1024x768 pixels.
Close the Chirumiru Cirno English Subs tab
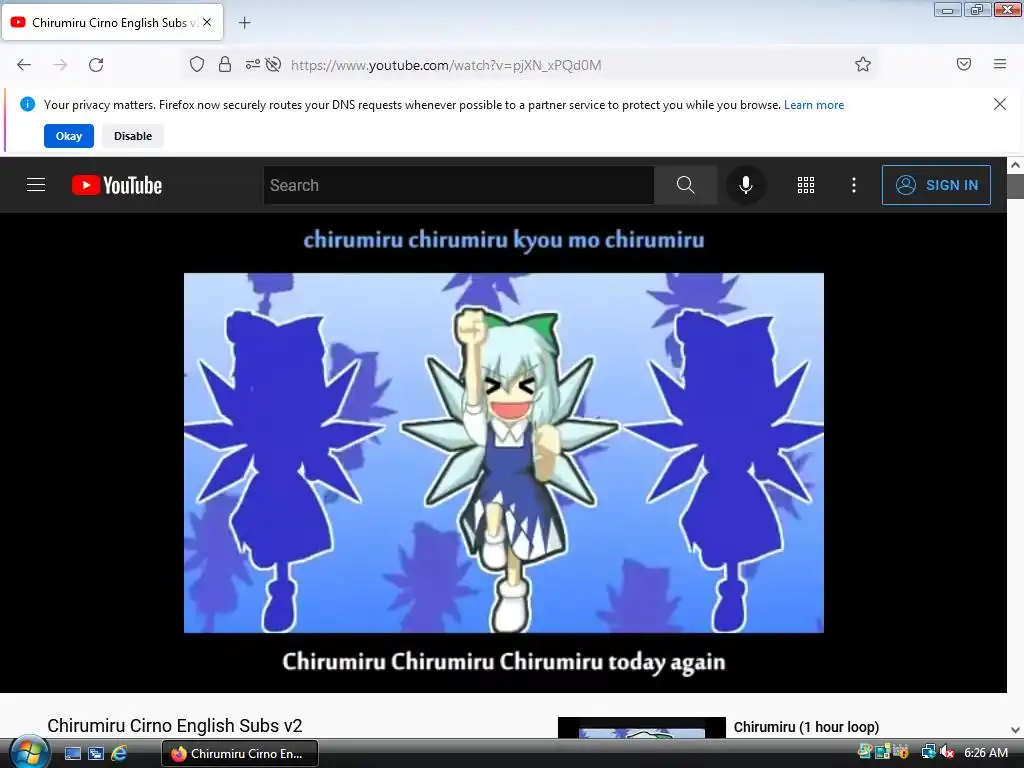207,22
